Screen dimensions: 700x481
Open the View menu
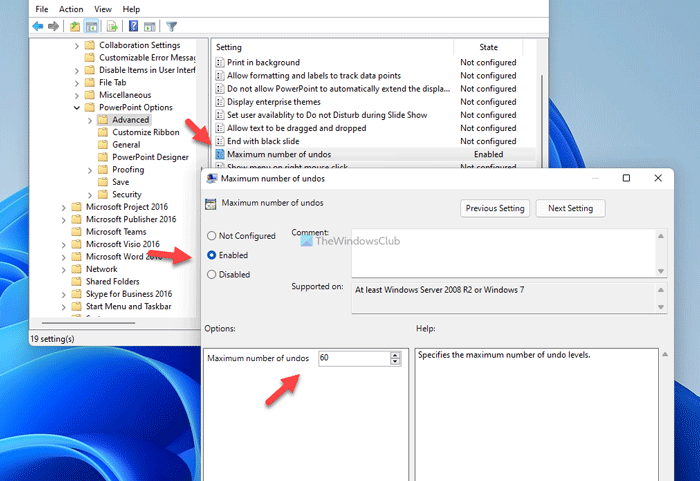click(103, 9)
